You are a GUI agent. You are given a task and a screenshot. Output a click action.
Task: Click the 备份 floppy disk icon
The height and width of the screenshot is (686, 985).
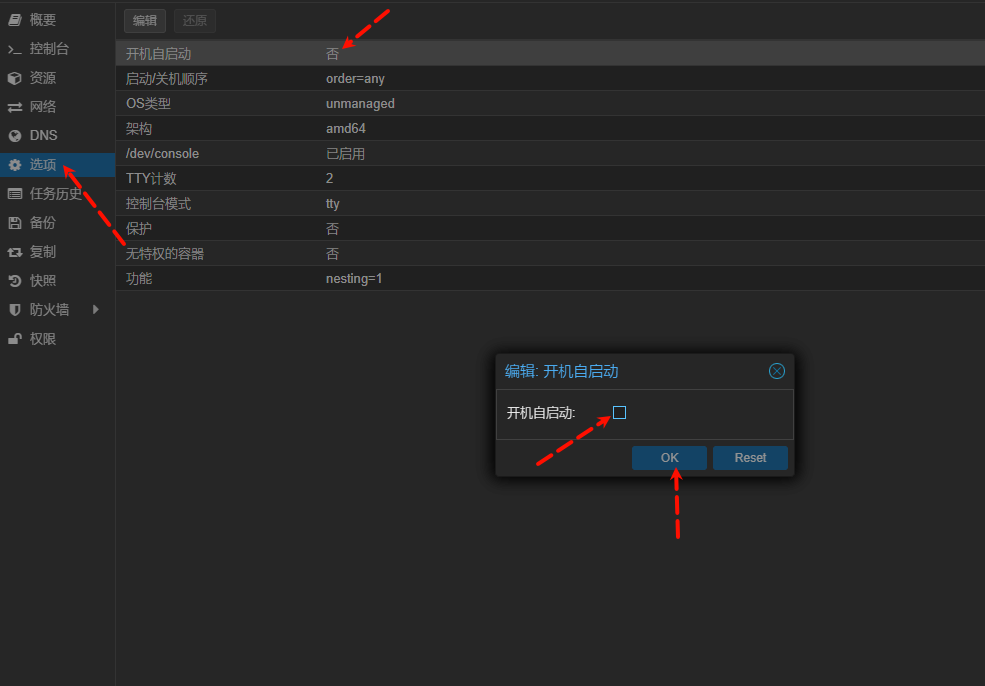tap(15, 223)
